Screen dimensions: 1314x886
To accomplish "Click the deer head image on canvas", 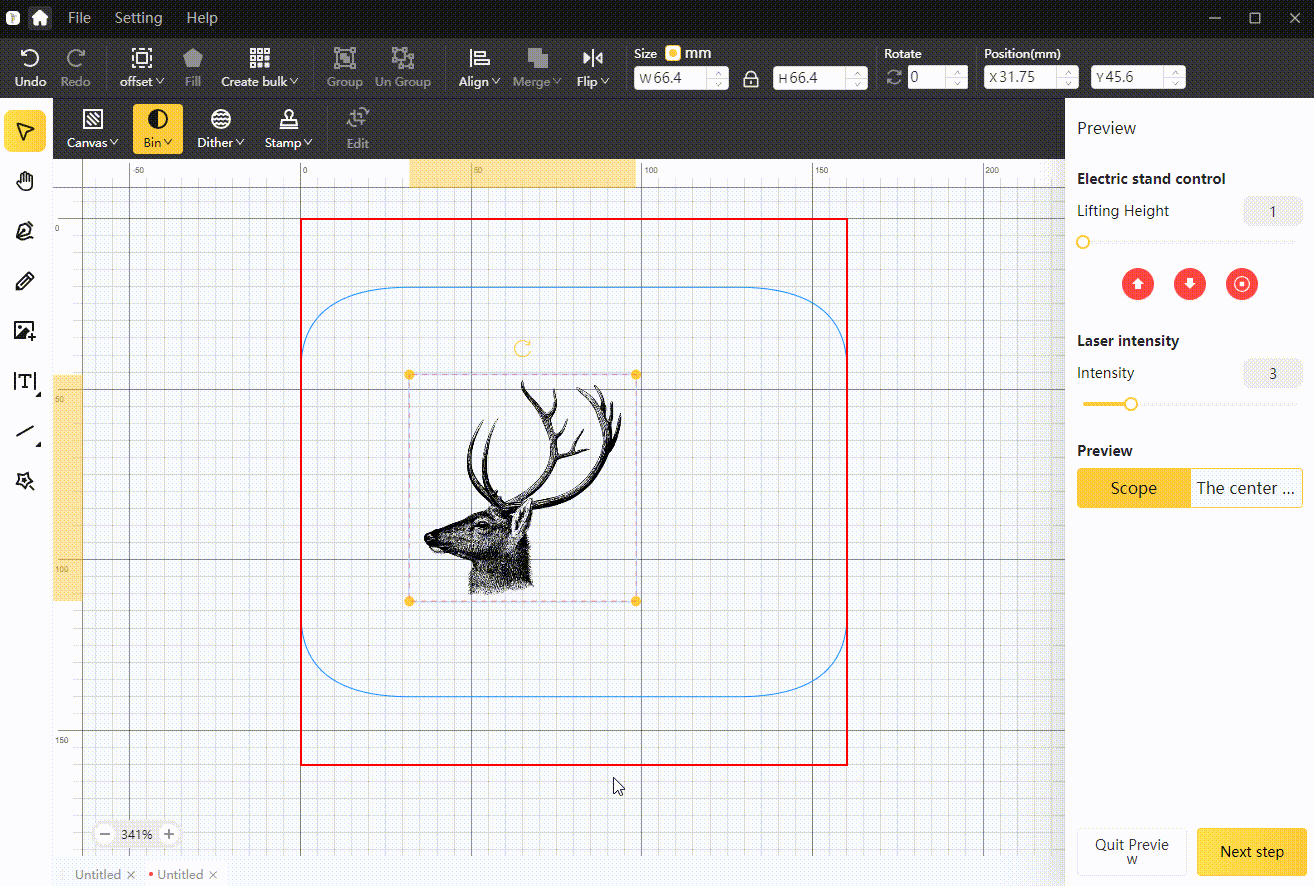I will point(522,489).
